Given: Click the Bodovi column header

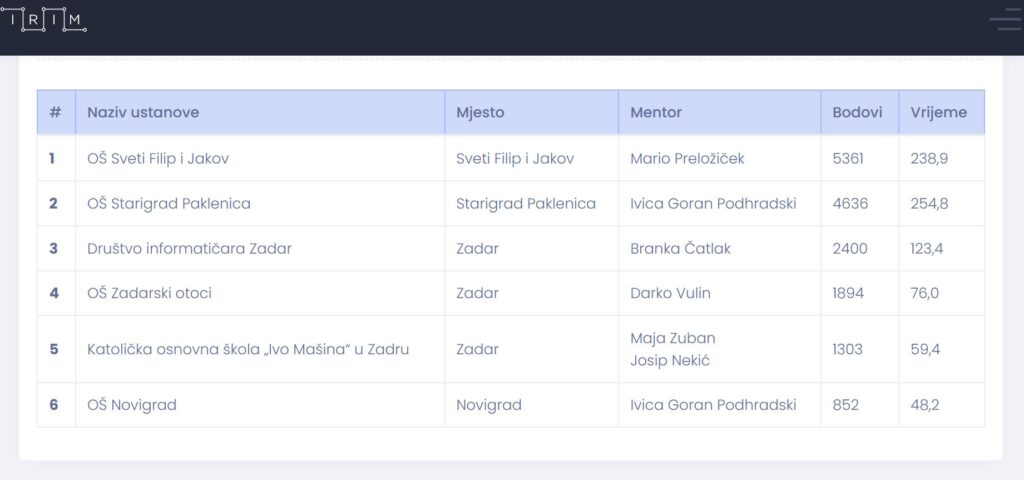Looking at the screenshot, I should click(x=857, y=112).
